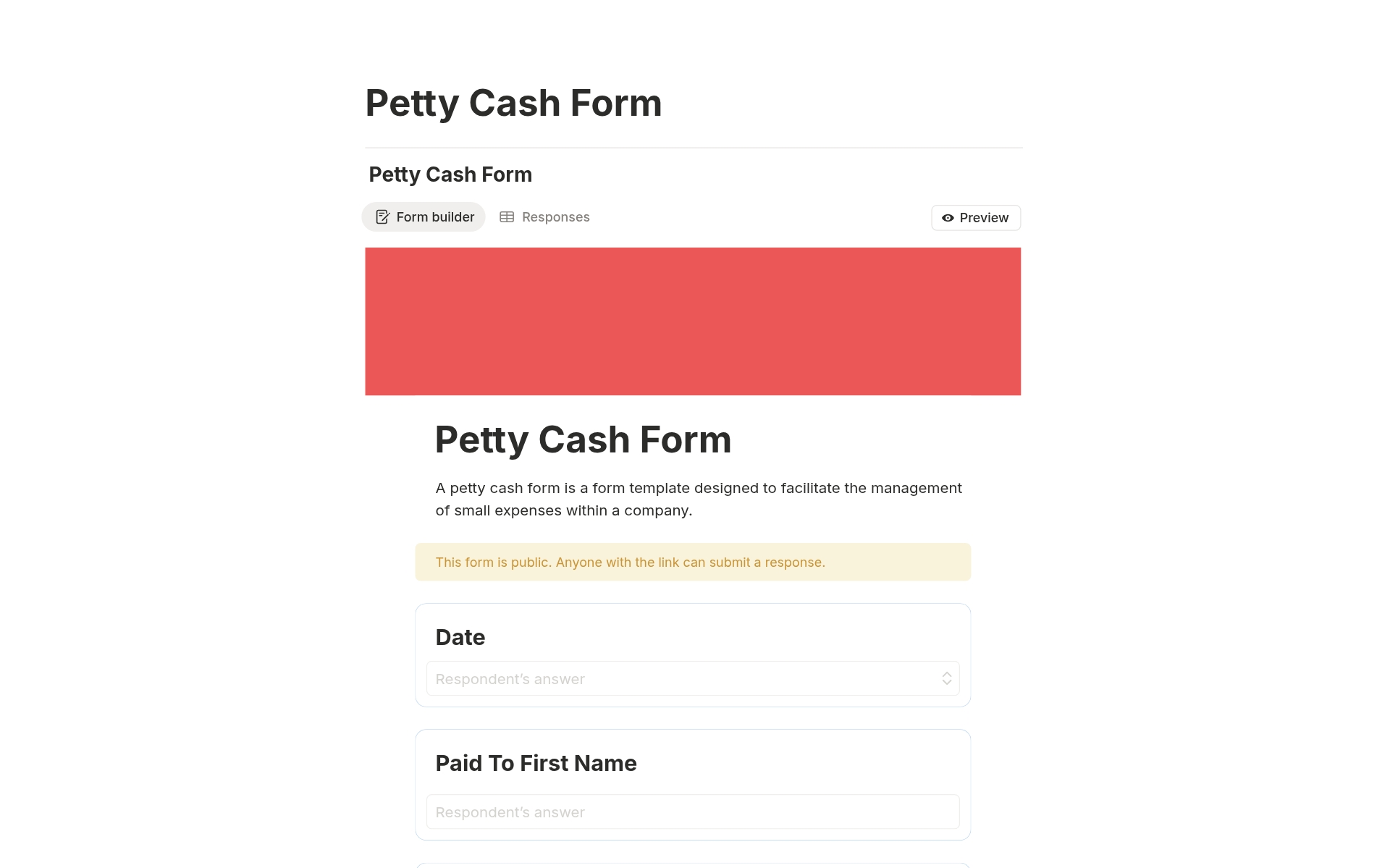Select the partially visible question card at the bottom
This screenshot has height=868, width=1390.
[x=692, y=865]
